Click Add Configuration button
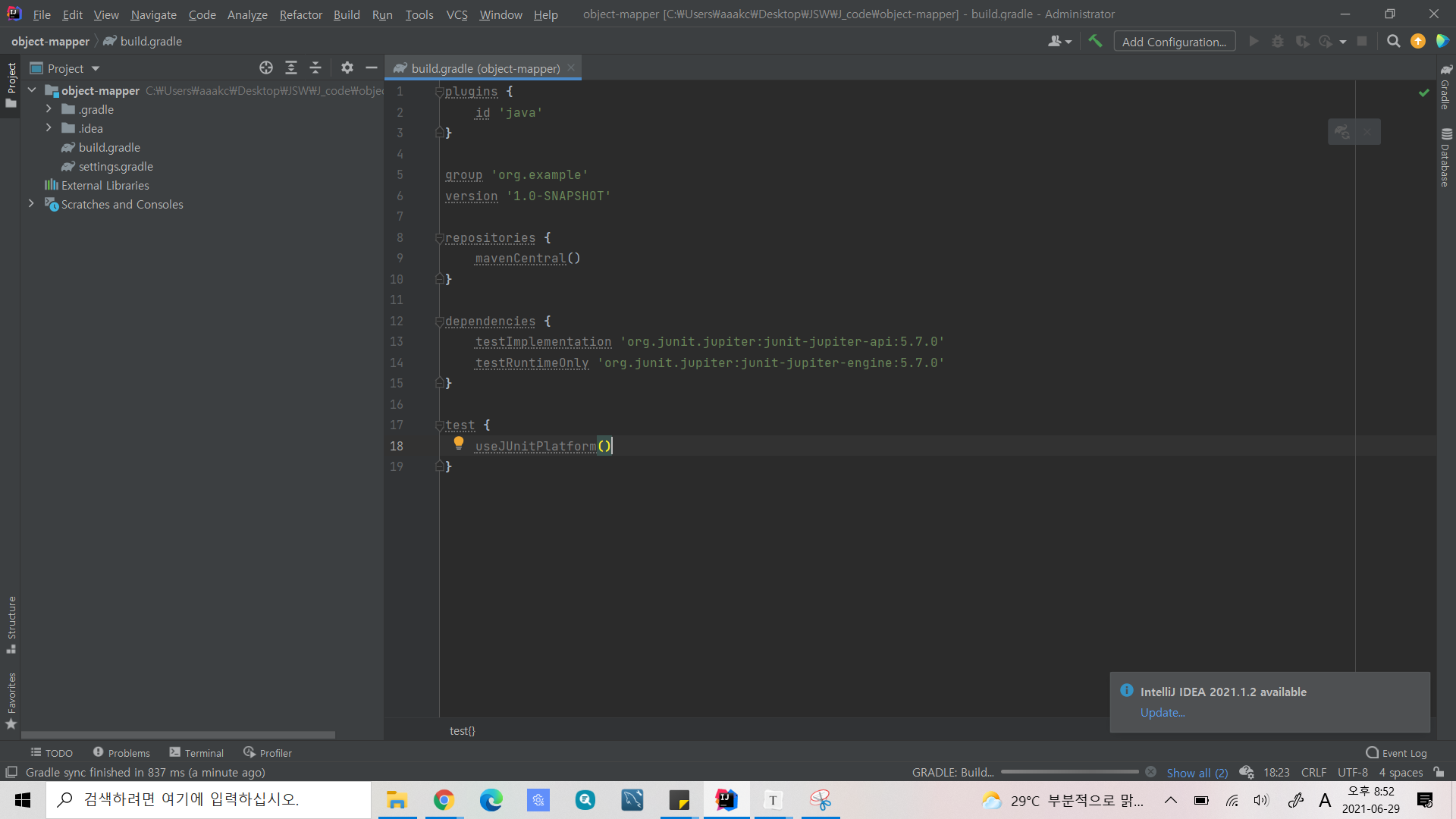The height and width of the screenshot is (819, 1456). click(x=1174, y=42)
